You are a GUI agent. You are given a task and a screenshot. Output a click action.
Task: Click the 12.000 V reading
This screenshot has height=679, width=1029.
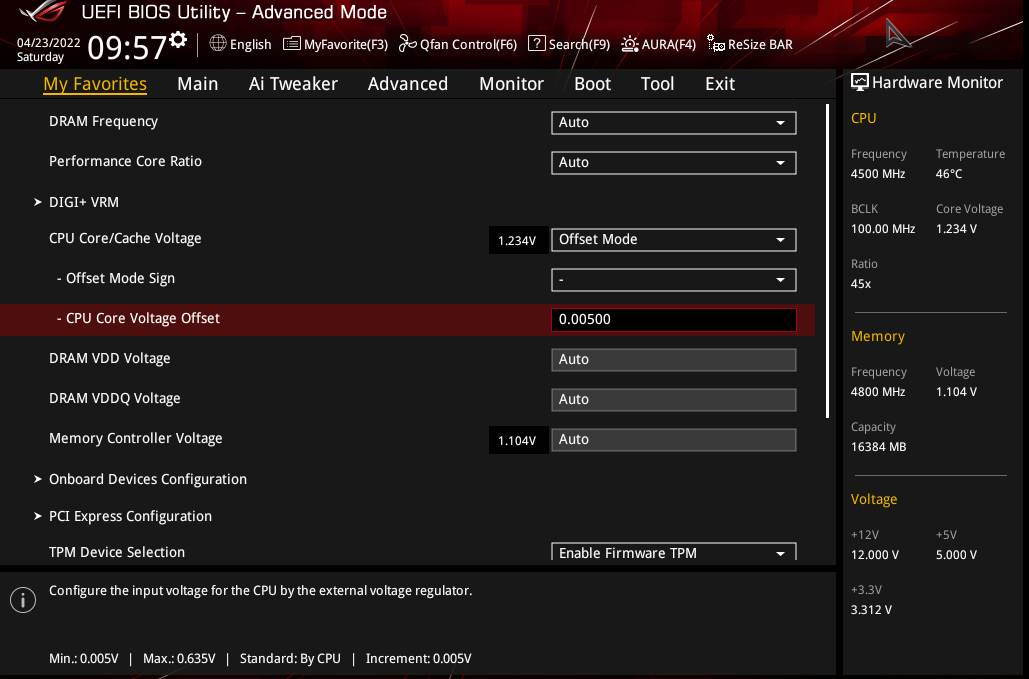tap(874, 554)
